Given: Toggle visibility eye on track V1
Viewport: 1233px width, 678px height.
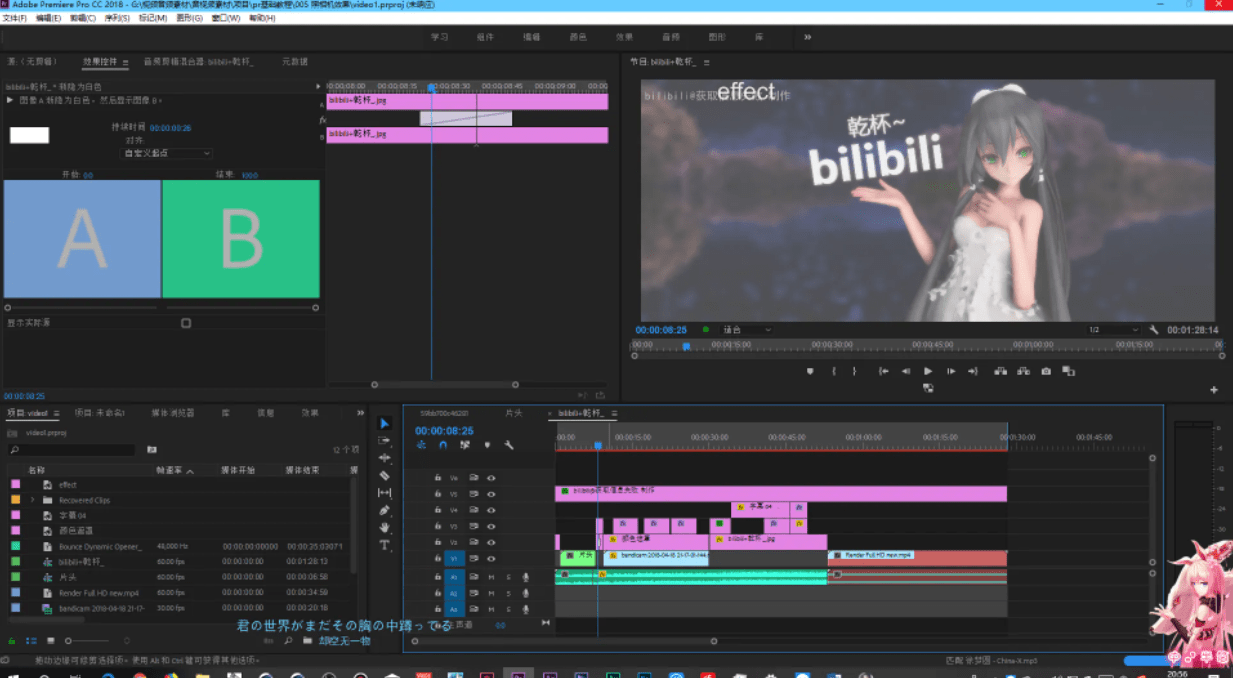Looking at the screenshot, I should [x=491, y=558].
